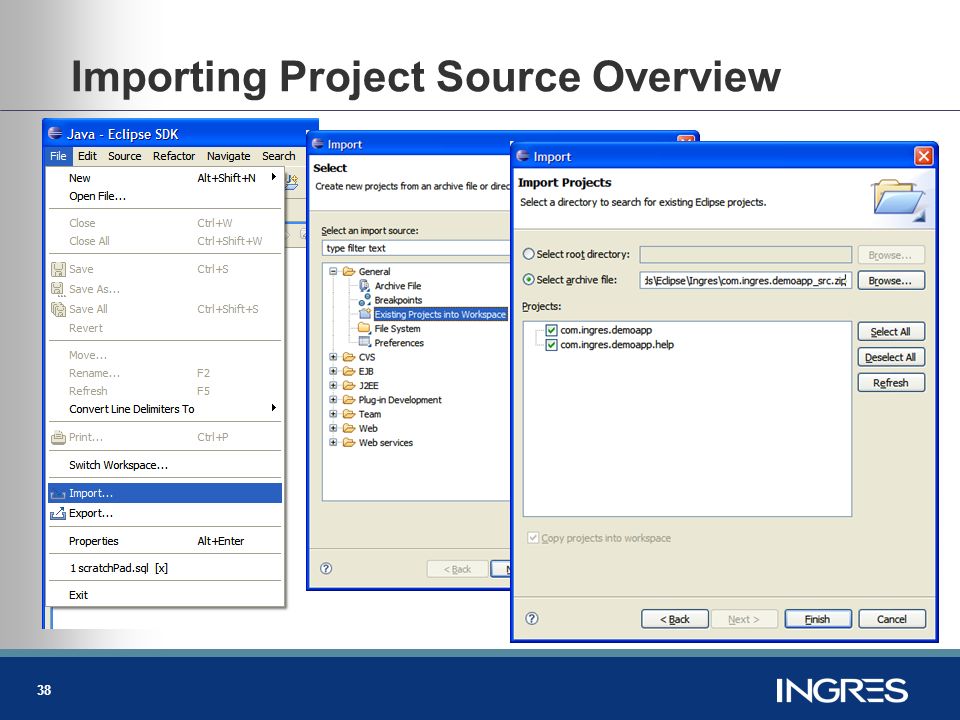
Task: Open Convert Line Delimiters To submenu
Action: pos(274,408)
